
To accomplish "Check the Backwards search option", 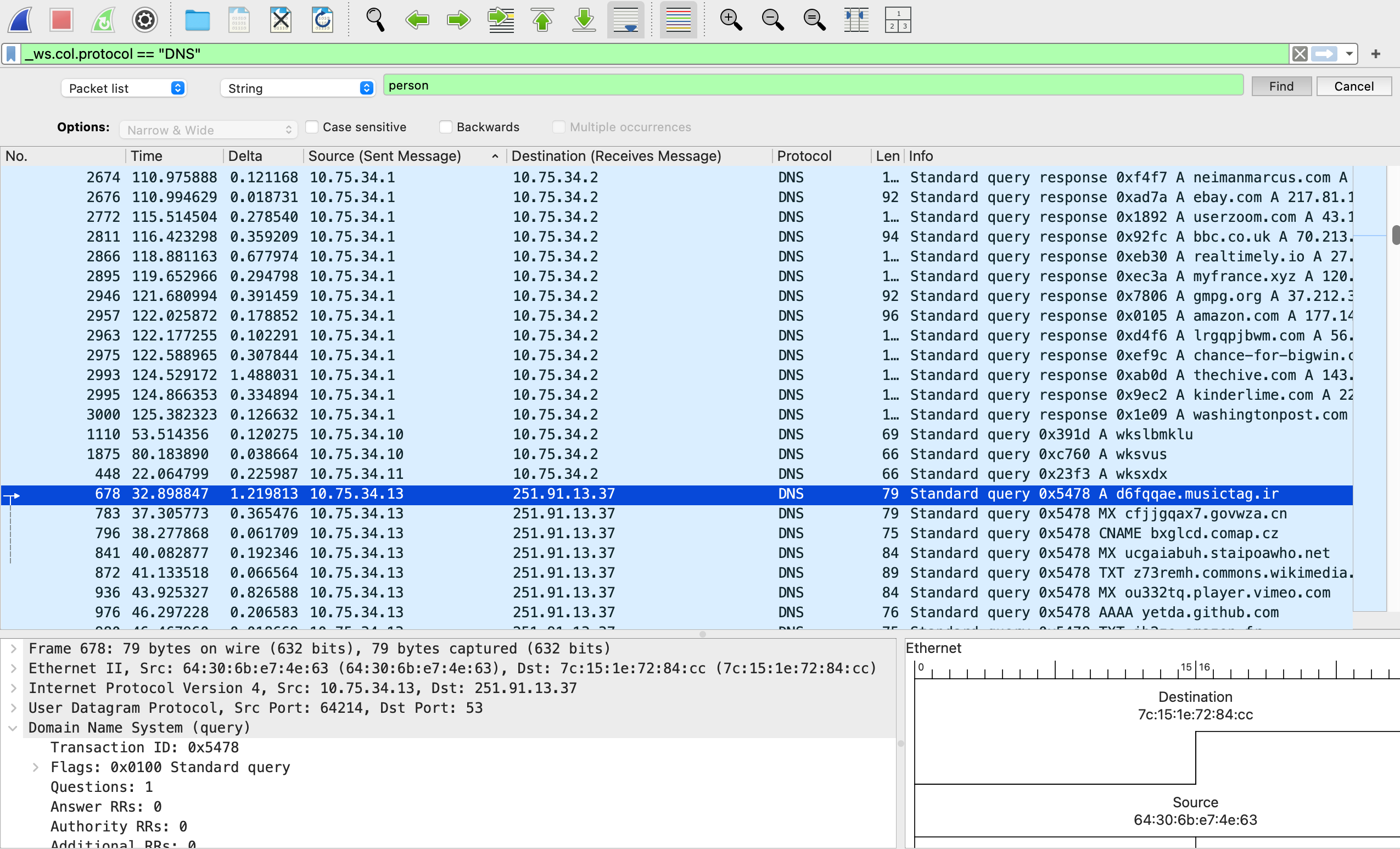I will [446, 127].
